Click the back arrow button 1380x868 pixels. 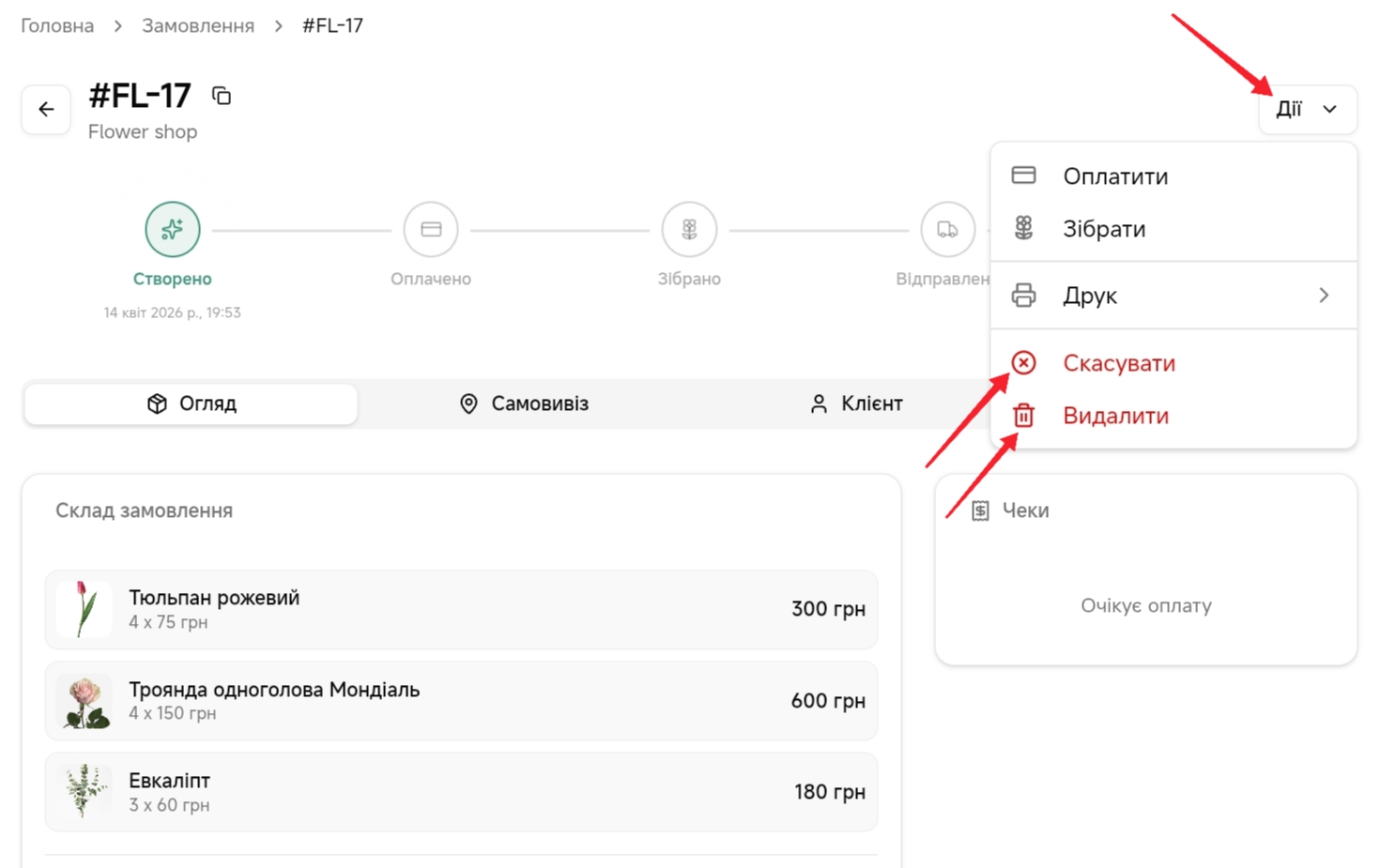coord(46,110)
